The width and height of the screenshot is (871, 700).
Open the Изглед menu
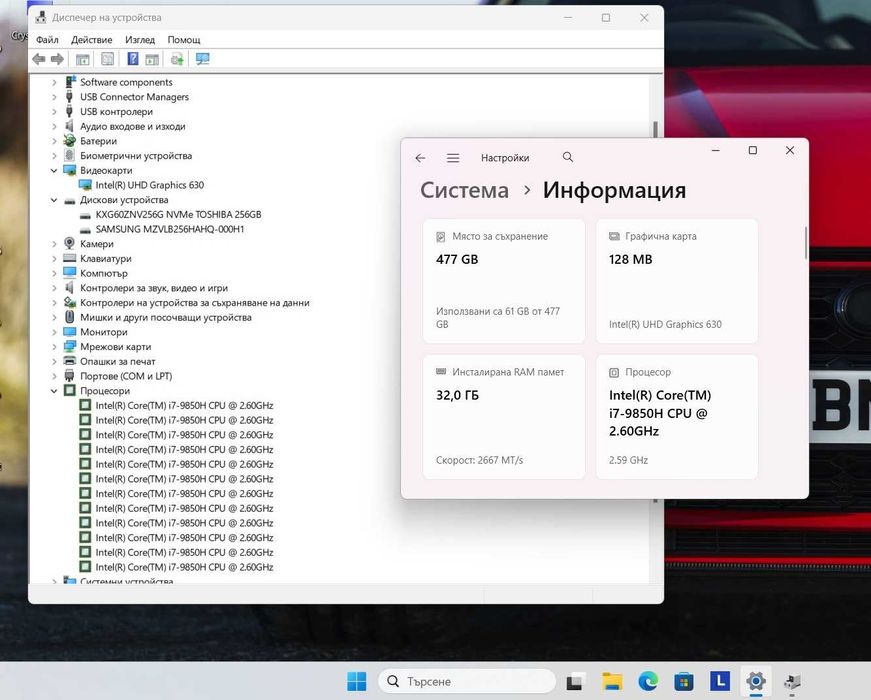(140, 39)
